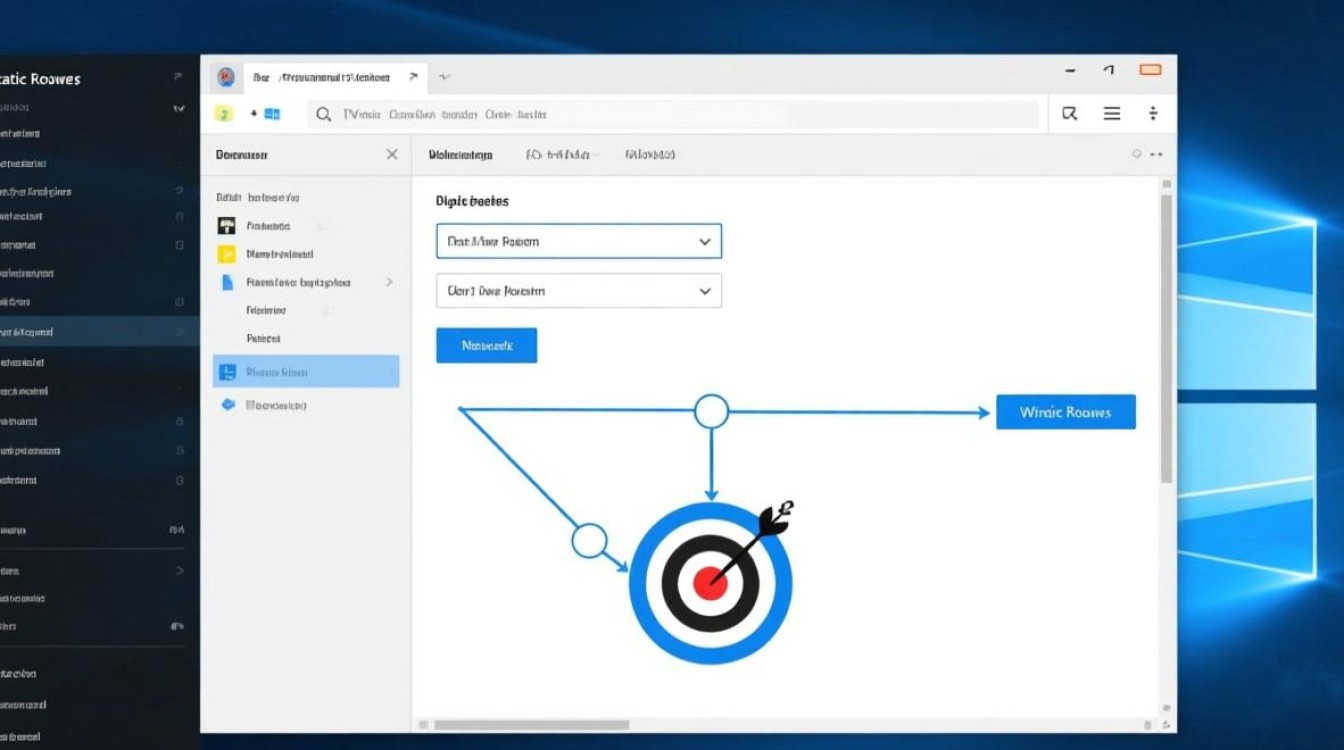Click the horizontal scrollbar at the window bottom

(x=531, y=725)
